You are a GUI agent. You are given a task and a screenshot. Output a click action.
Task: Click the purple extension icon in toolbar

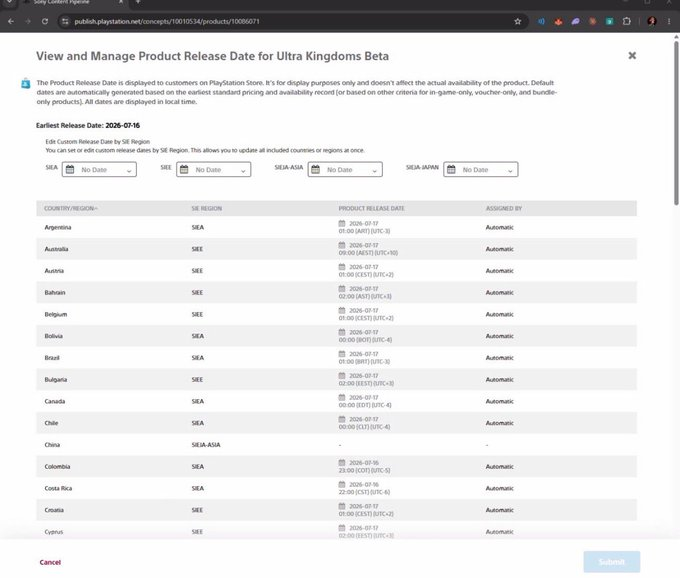click(x=575, y=21)
